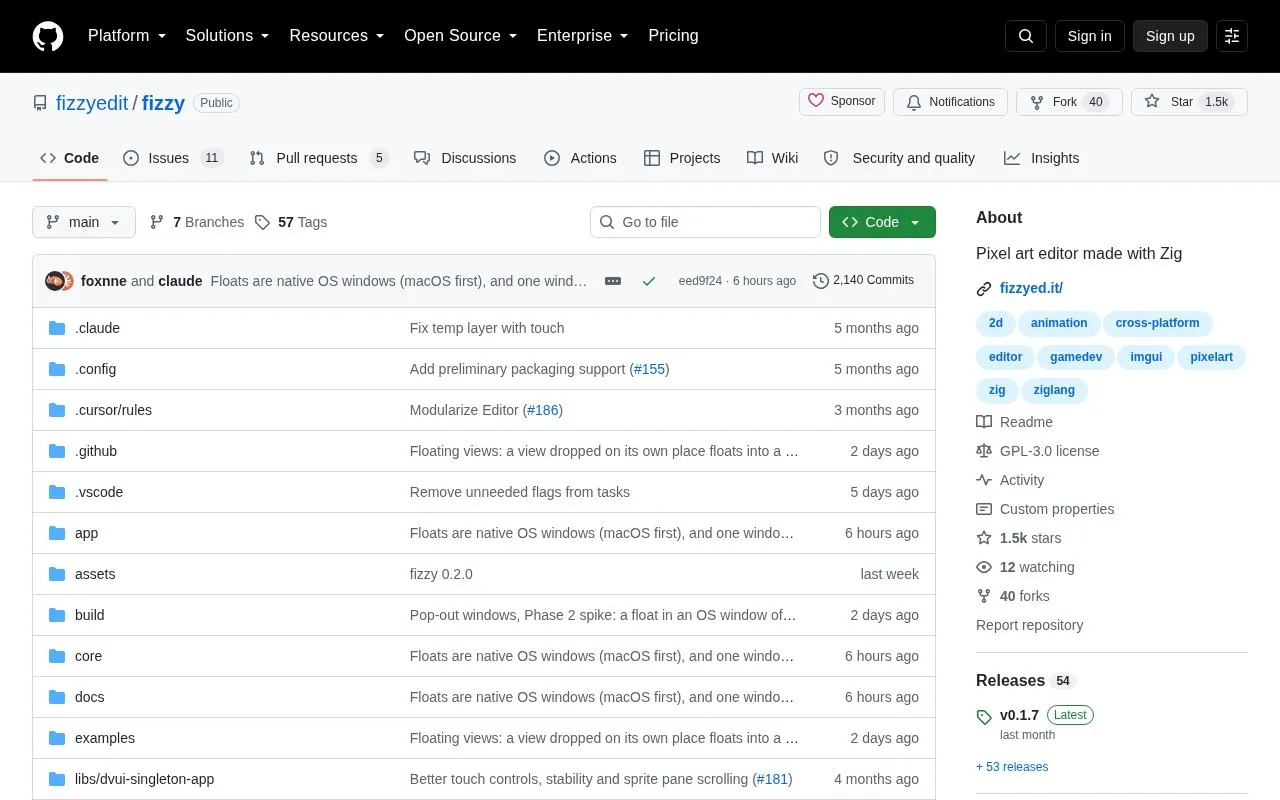Viewport: 1280px width, 800px height.
Task: Star the fizzy repository
Action: [1189, 102]
